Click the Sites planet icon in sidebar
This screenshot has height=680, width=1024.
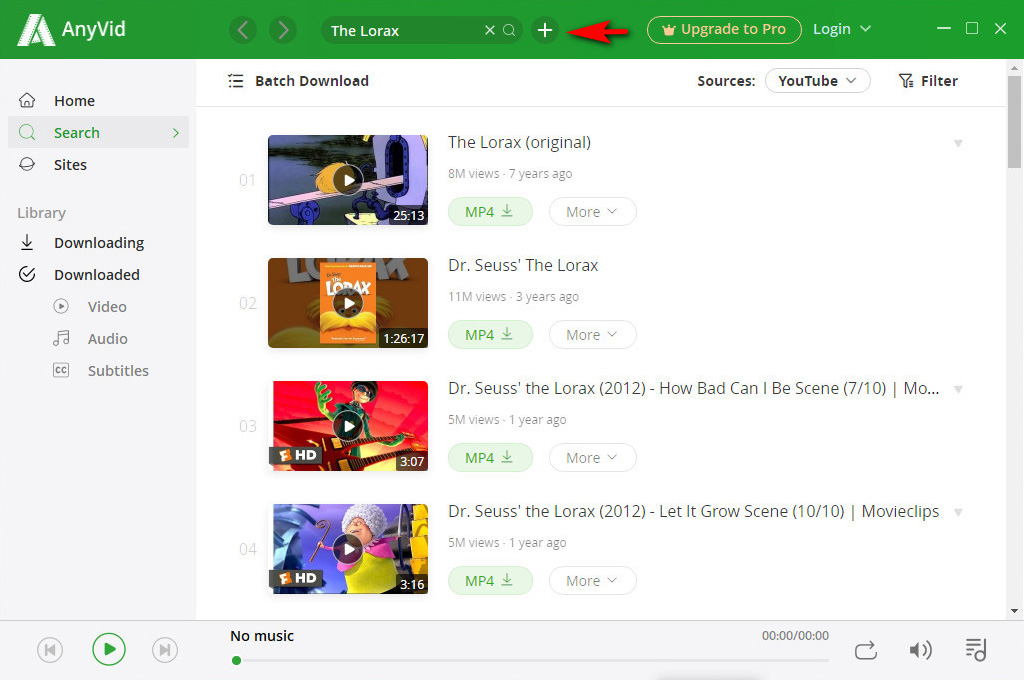(27, 165)
